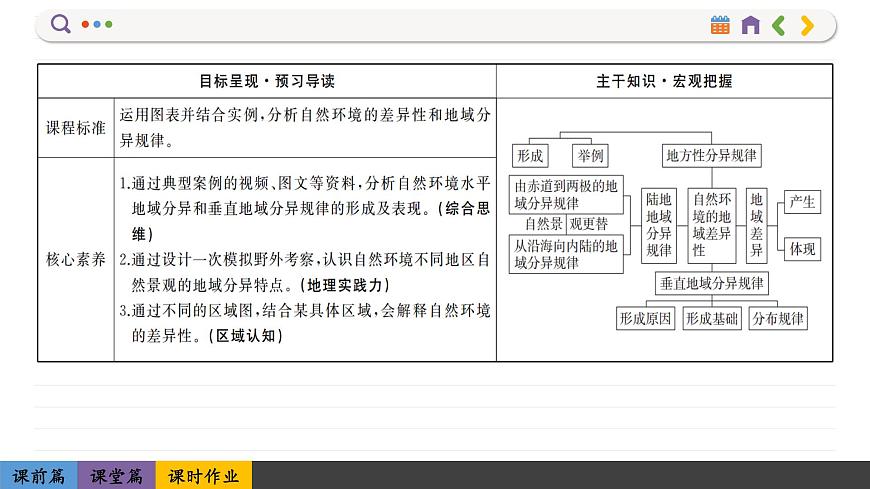Select the 课程标准 row label
Viewport: 870px width, 489px height.
tap(75, 128)
